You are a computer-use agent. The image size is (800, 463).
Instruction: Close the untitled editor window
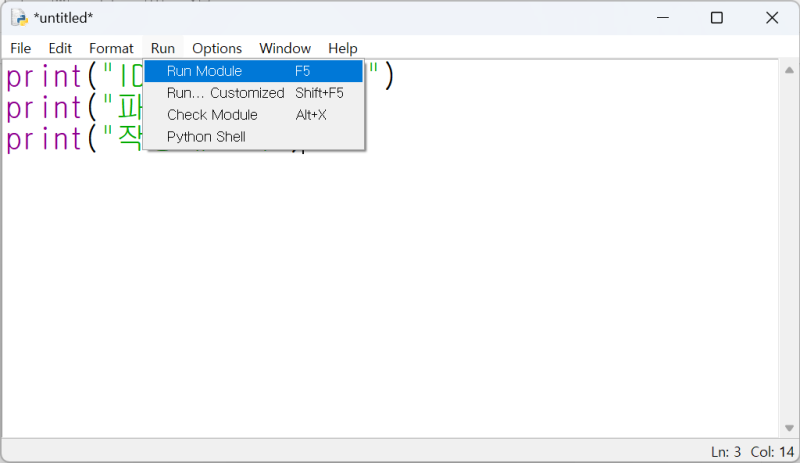tap(772, 18)
